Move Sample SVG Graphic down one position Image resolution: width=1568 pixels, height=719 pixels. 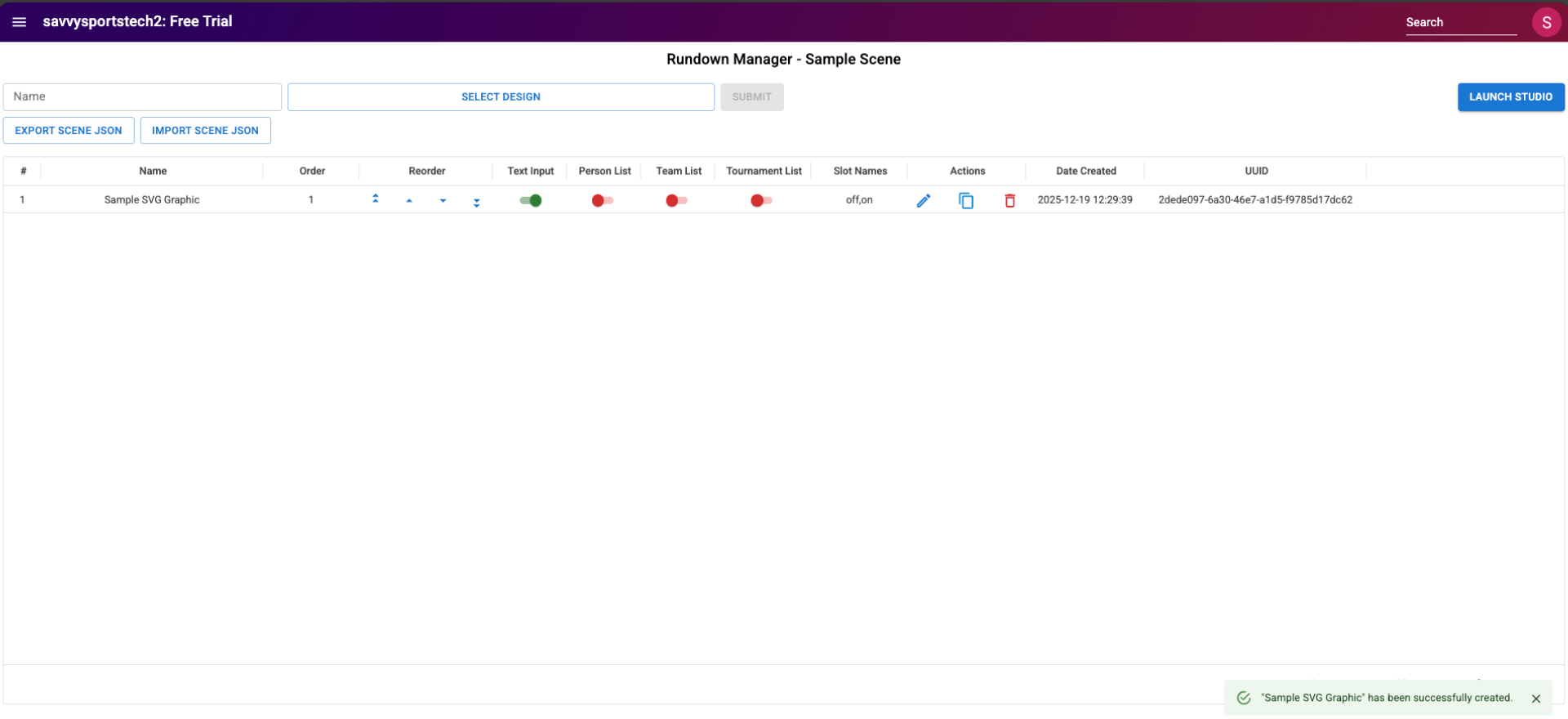pyautogui.click(x=443, y=200)
